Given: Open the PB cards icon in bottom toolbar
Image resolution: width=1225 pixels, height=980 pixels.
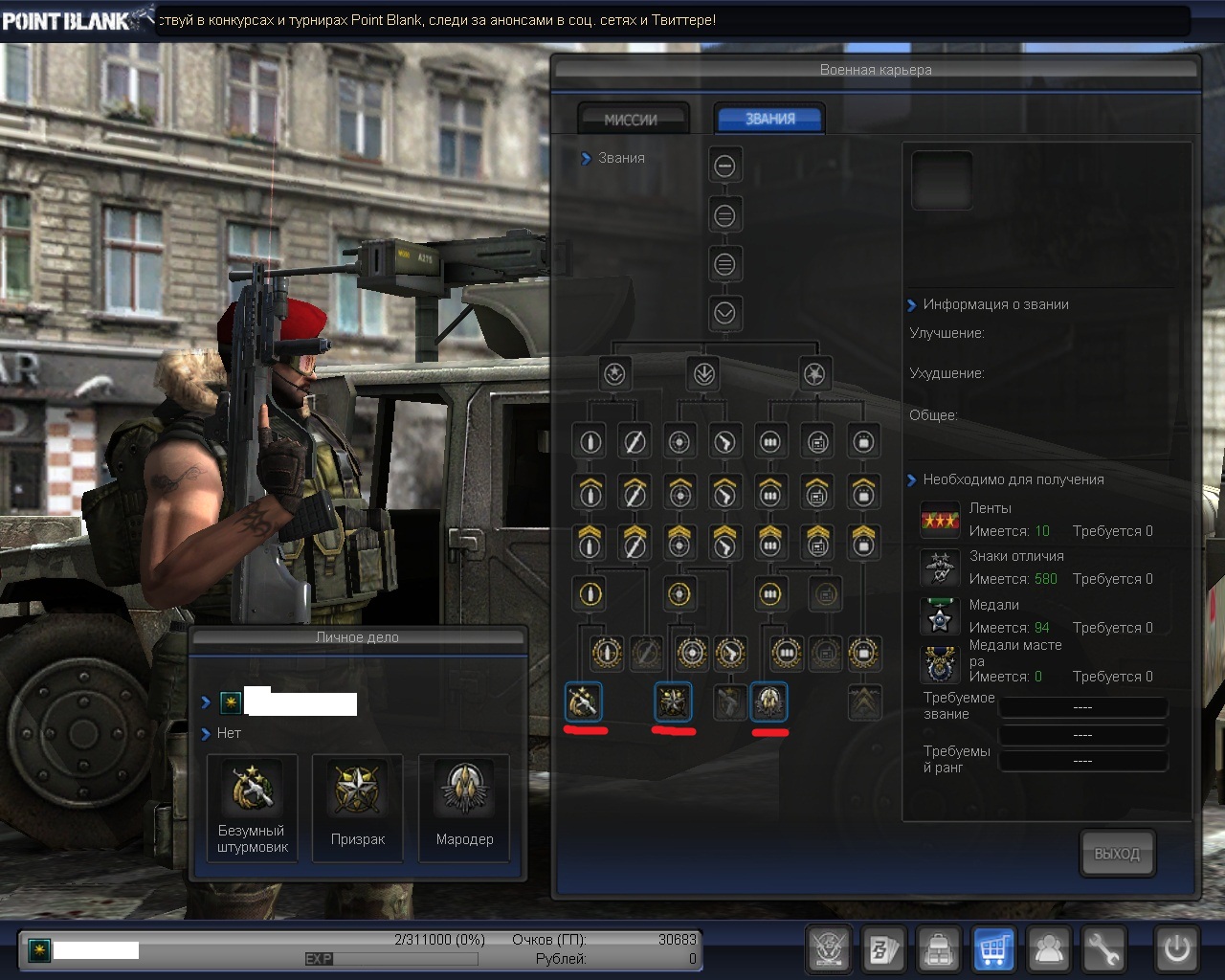Looking at the screenshot, I should (884, 949).
